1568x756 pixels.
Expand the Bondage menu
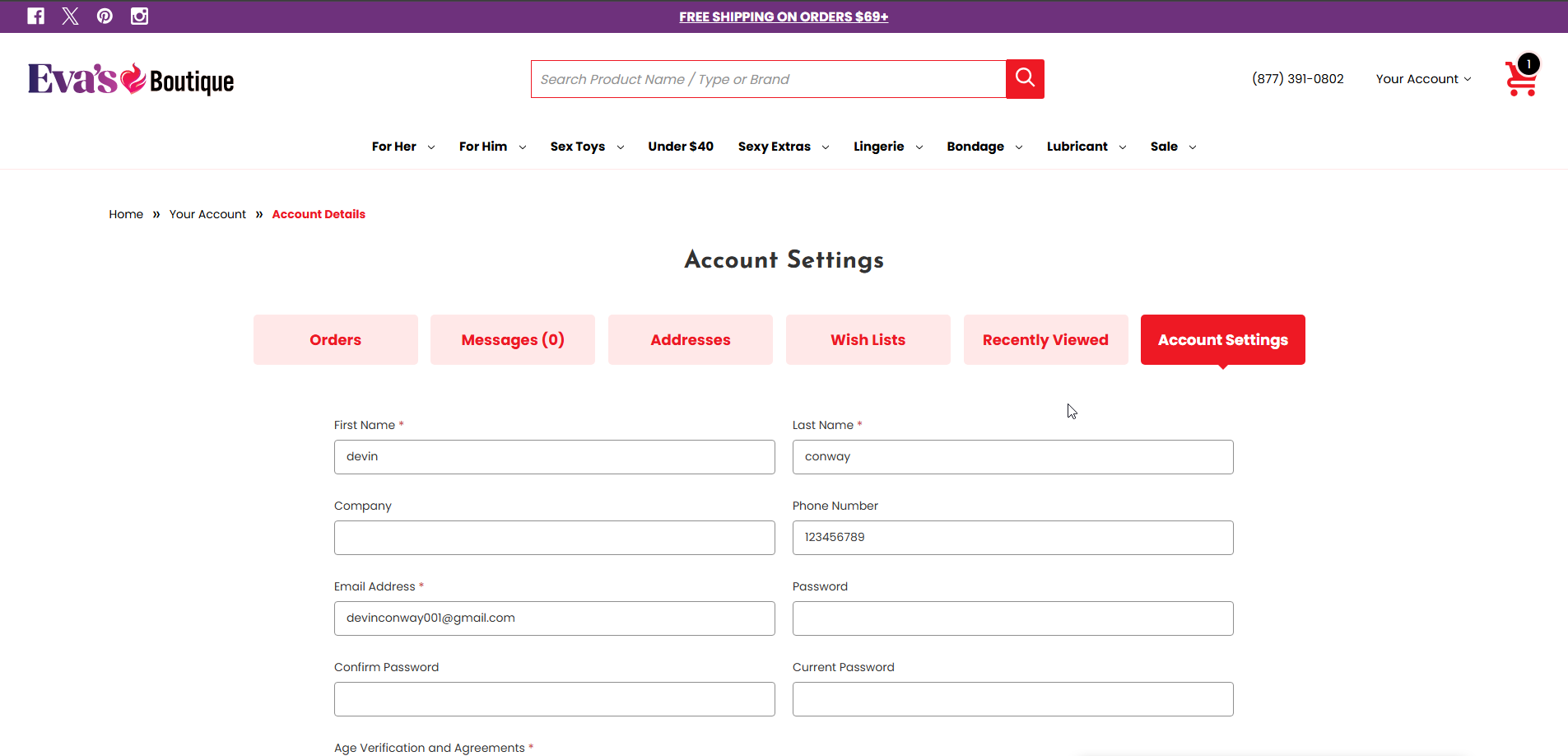(x=984, y=147)
